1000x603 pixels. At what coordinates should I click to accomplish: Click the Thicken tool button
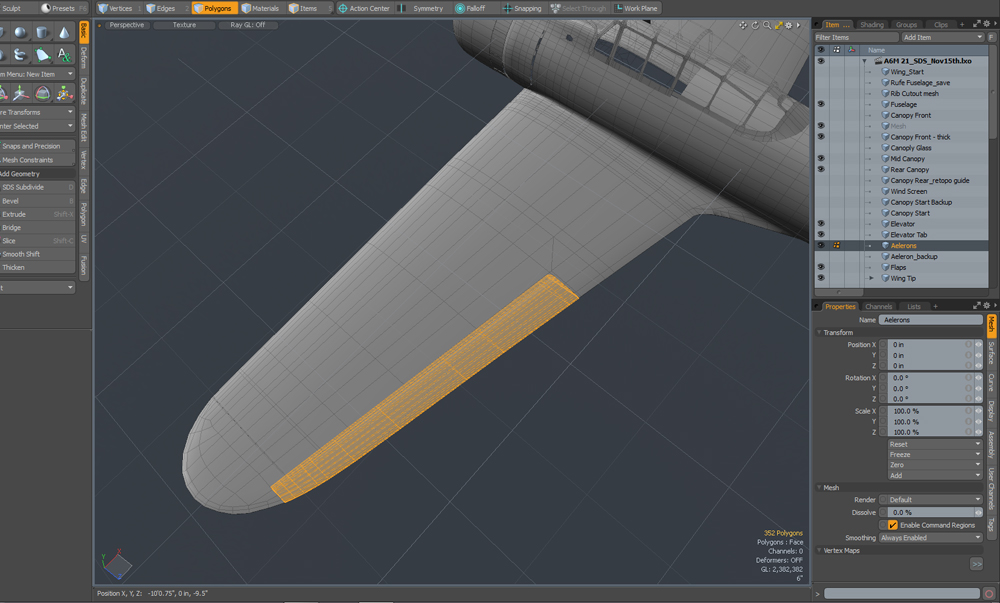click(30, 268)
